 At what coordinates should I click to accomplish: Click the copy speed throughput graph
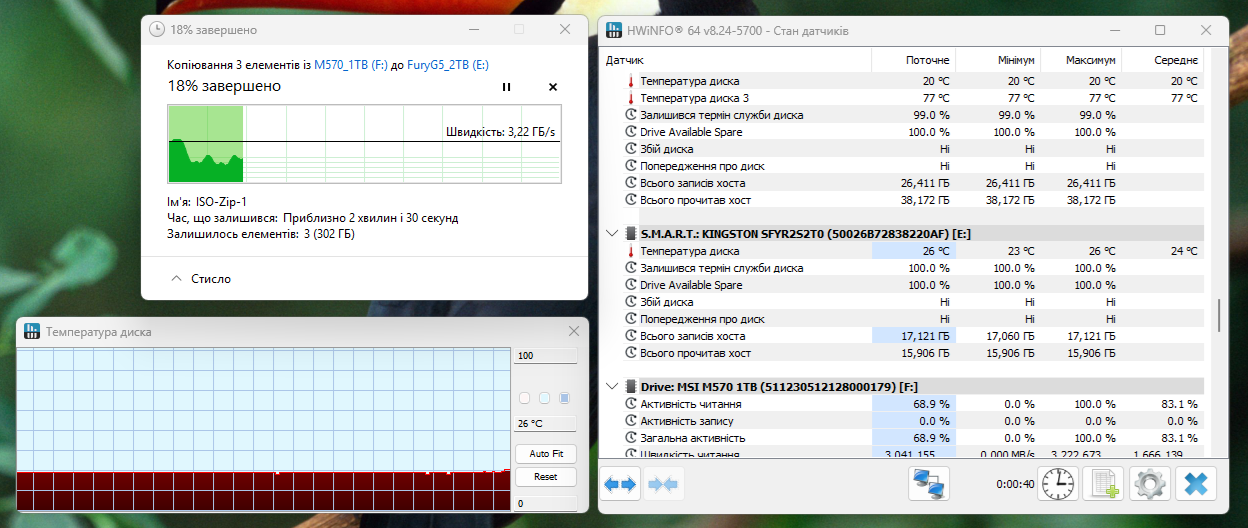coord(364,145)
